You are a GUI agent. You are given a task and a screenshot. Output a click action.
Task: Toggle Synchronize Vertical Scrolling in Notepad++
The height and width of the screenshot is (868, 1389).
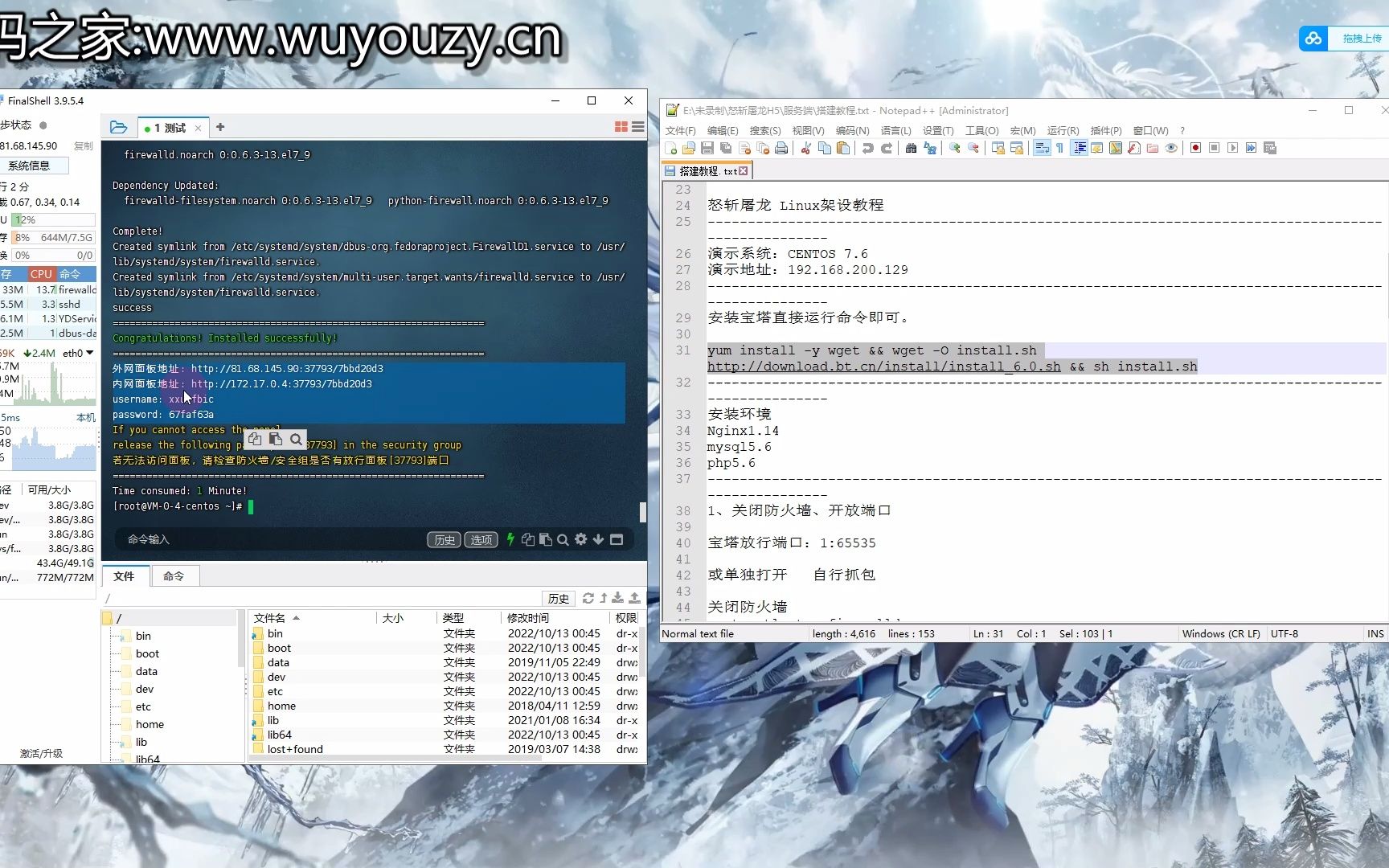pos(998,148)
